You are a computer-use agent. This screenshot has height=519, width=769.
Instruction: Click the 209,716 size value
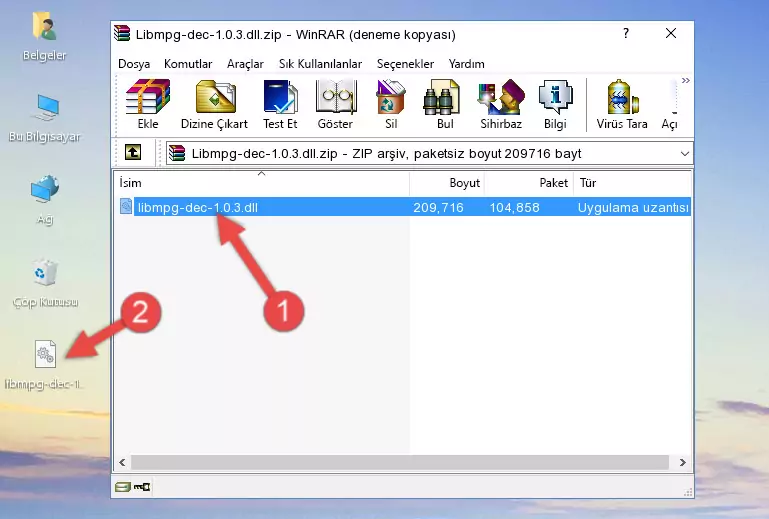pos(438,208)
